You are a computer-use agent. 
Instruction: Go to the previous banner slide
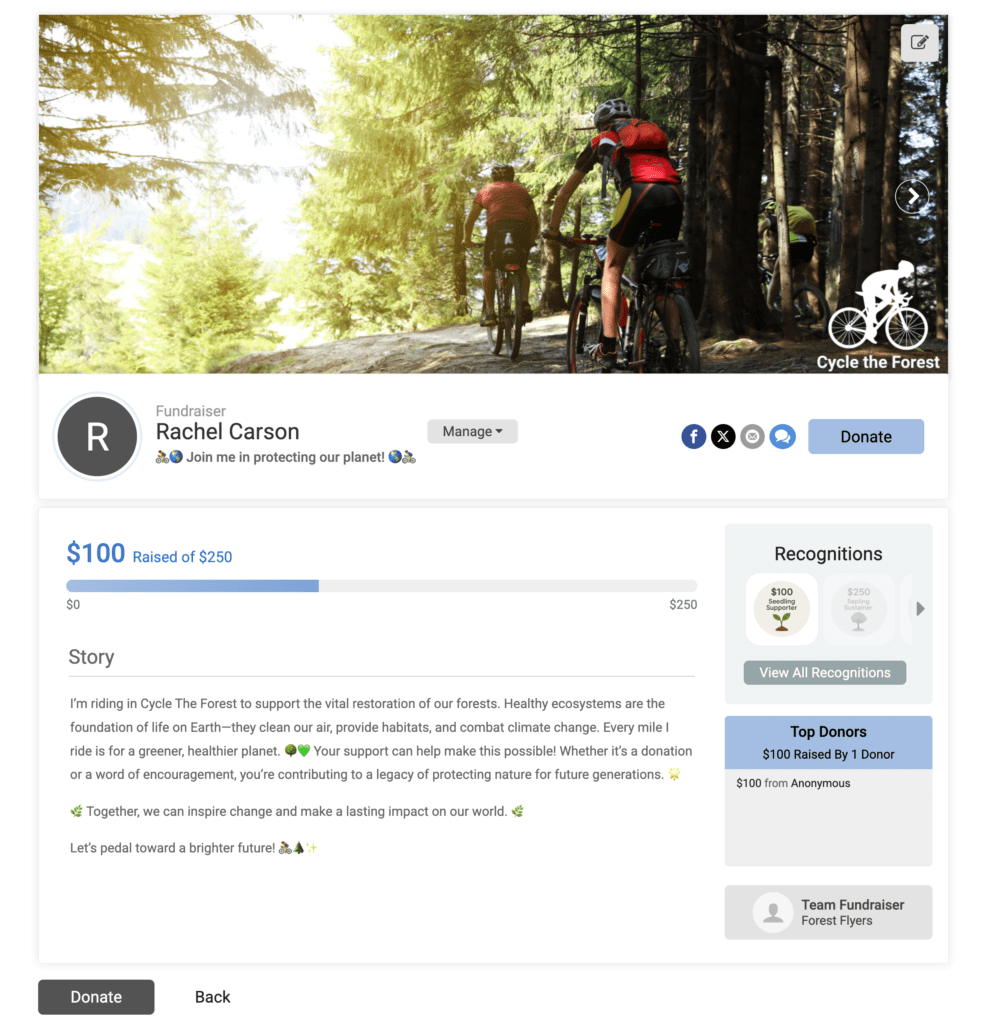click(75, 195)
